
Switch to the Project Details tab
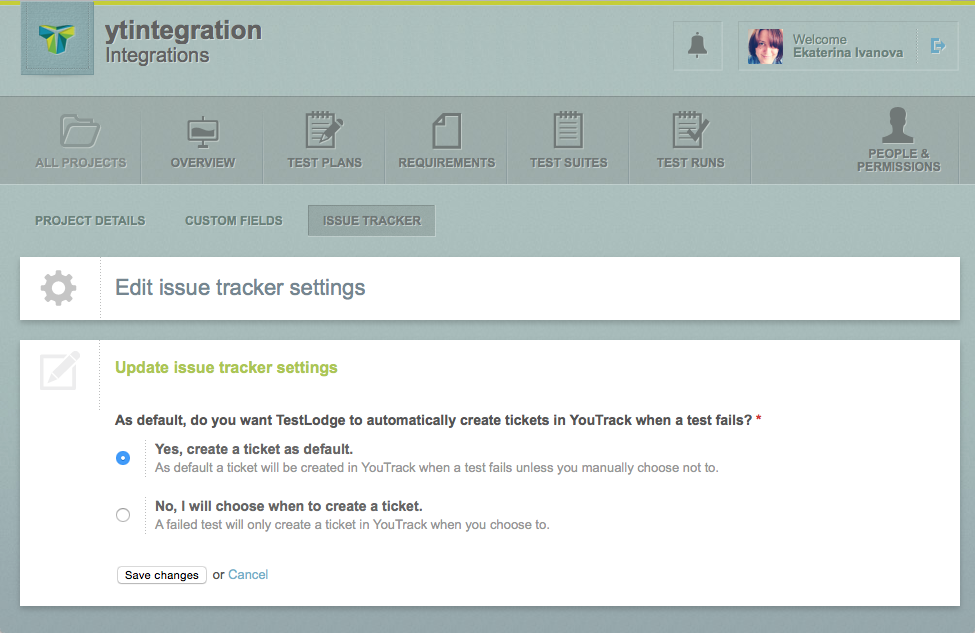(x=90, y=220)
